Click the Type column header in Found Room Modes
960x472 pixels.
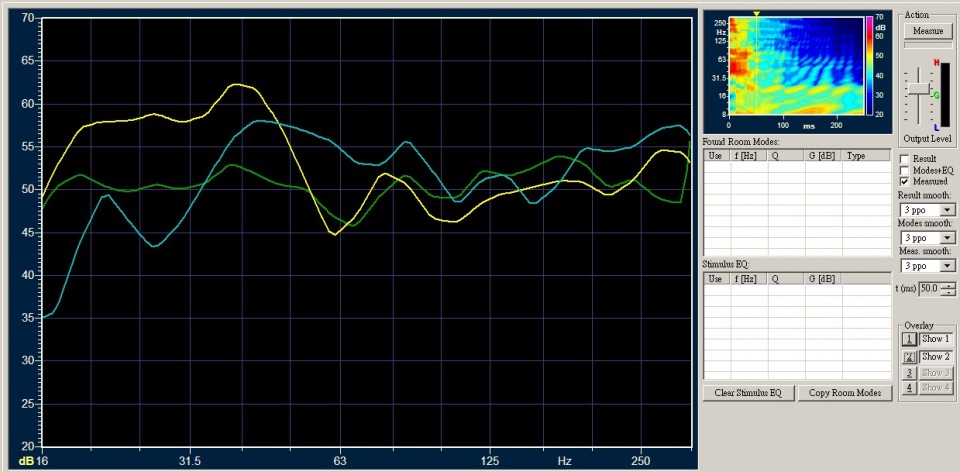point(866,156)
